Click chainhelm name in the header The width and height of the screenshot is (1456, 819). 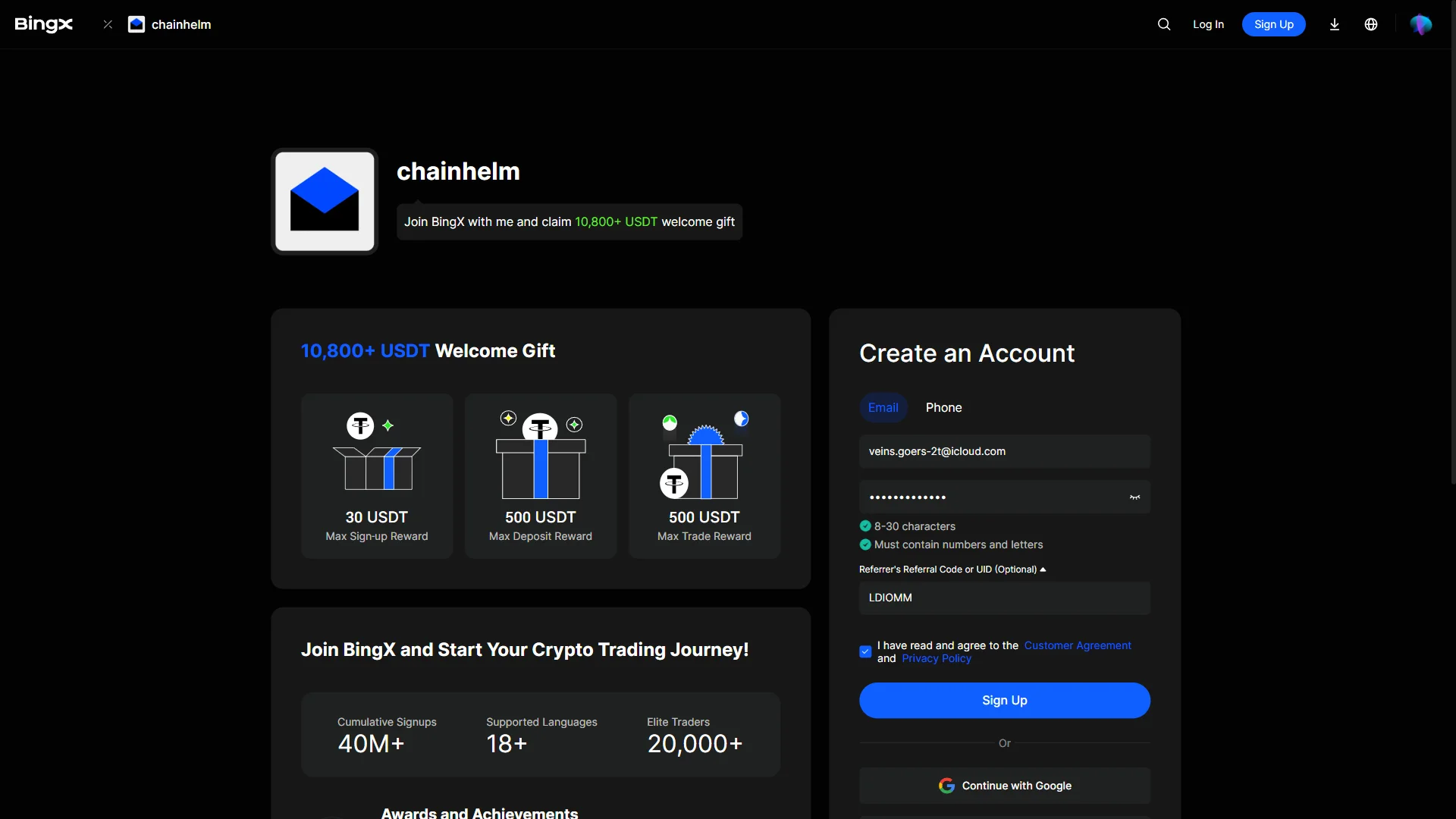[x=181, y=24]
